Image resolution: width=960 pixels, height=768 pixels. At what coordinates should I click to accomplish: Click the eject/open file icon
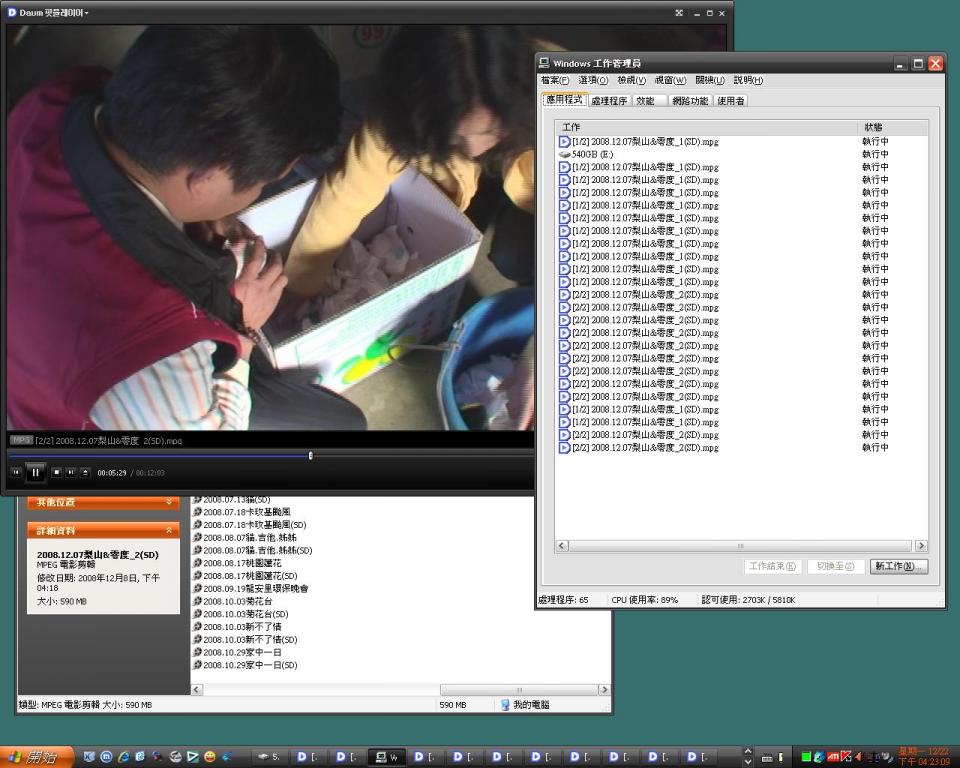point(85,472)
